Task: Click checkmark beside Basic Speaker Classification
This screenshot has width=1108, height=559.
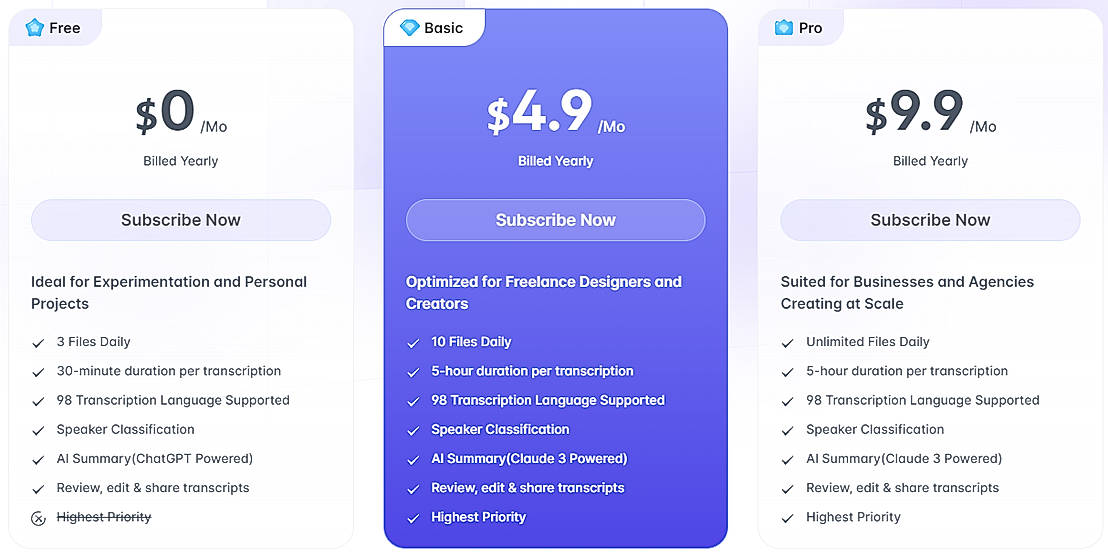Action: (x=413, y=431)
